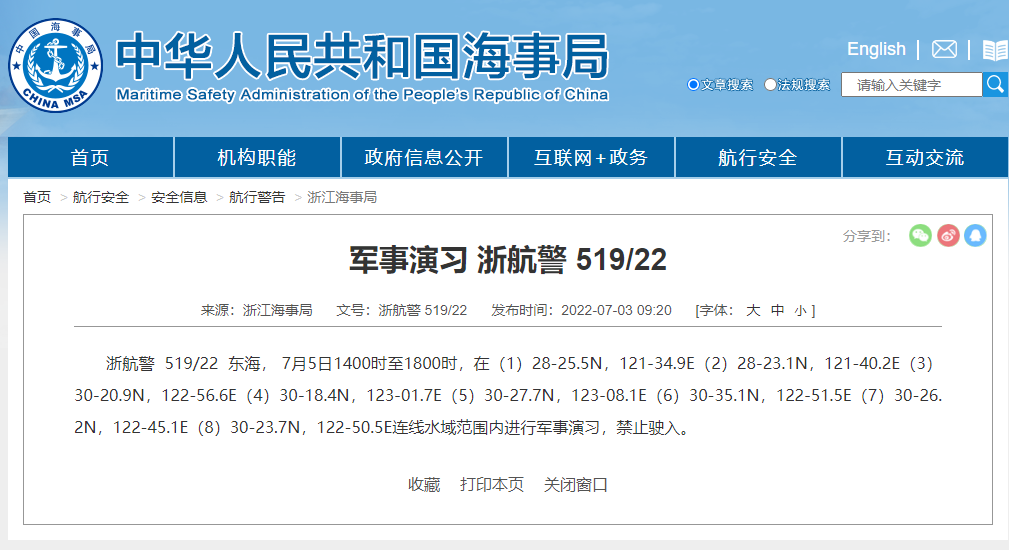
Task: Share article via green WeChat icon
Action: point(920,235)
